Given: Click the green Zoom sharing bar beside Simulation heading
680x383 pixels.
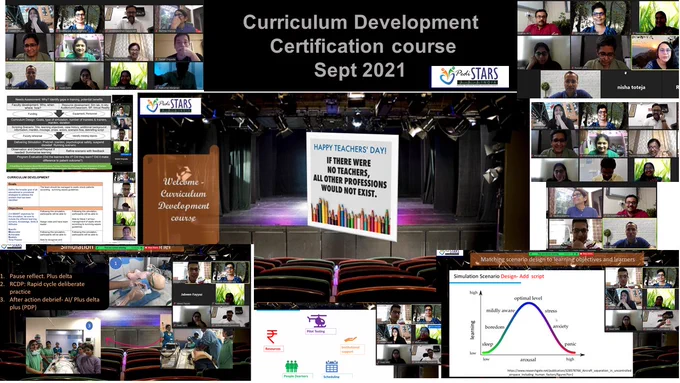Looking at the screenshot, I should pyautogui.click(x=120, y=248).
